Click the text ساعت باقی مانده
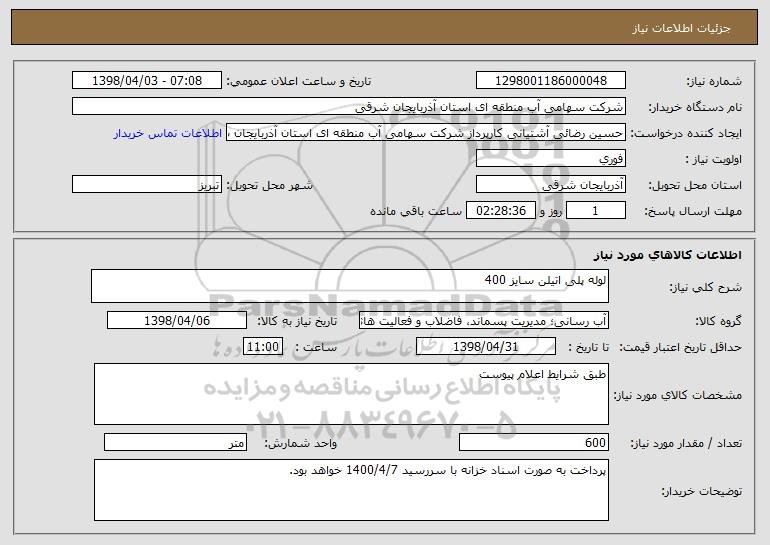The width and height of the screenshot is (770, 545). 416,211
